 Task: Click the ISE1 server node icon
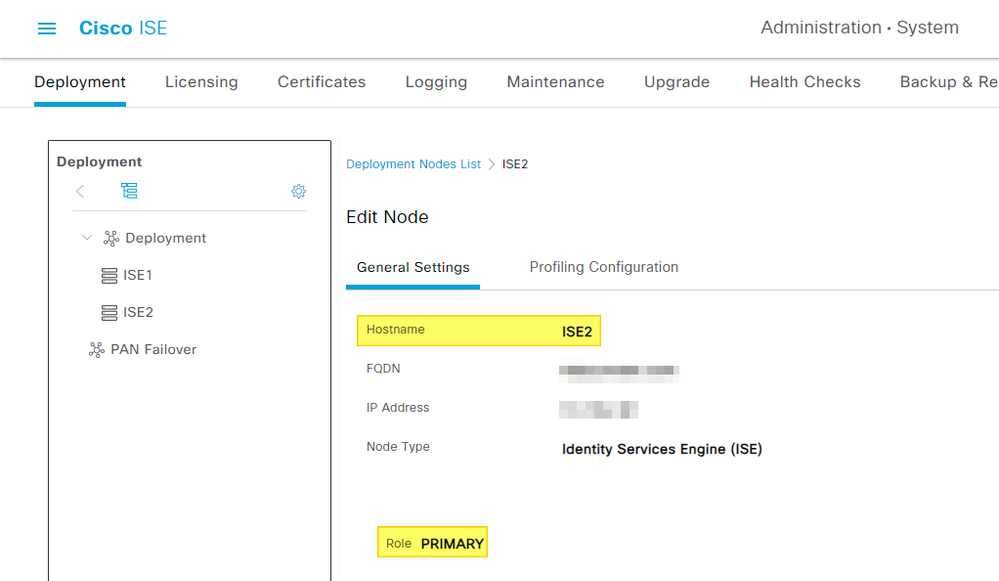[109, 275]
